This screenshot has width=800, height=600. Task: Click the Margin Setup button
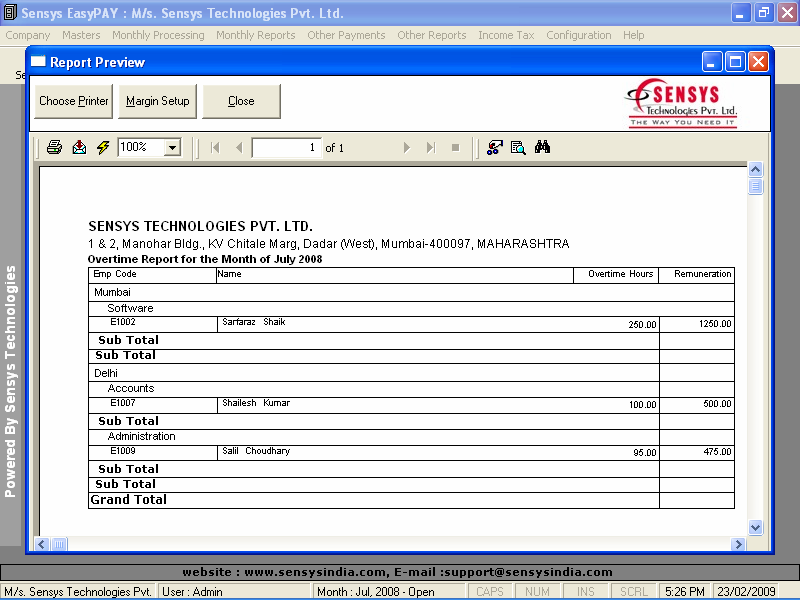(157, 101)
